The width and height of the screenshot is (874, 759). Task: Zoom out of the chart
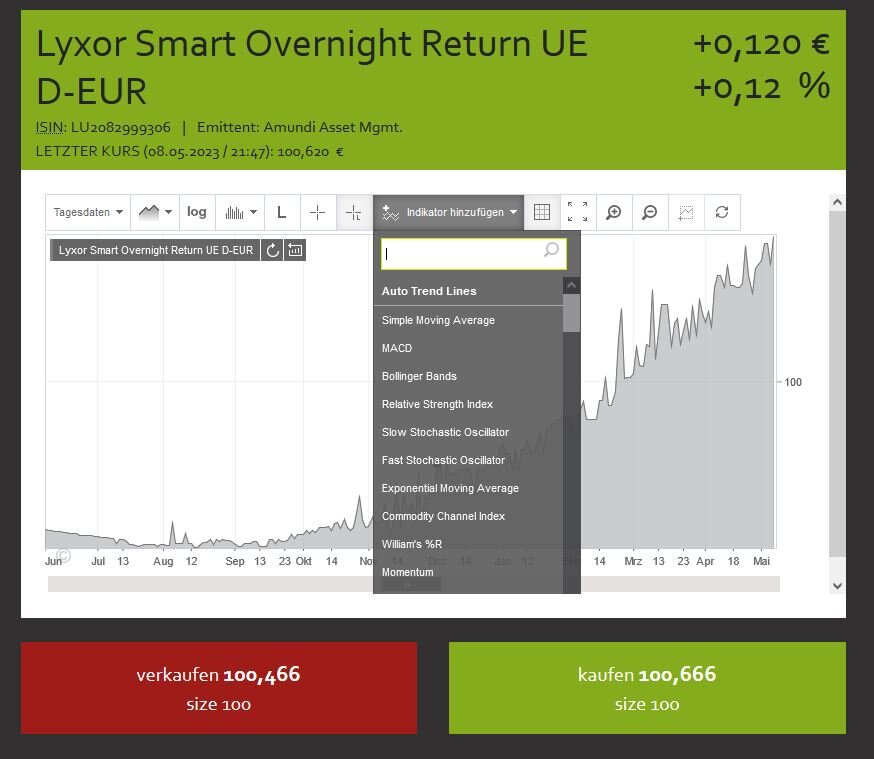pos(650,212)
